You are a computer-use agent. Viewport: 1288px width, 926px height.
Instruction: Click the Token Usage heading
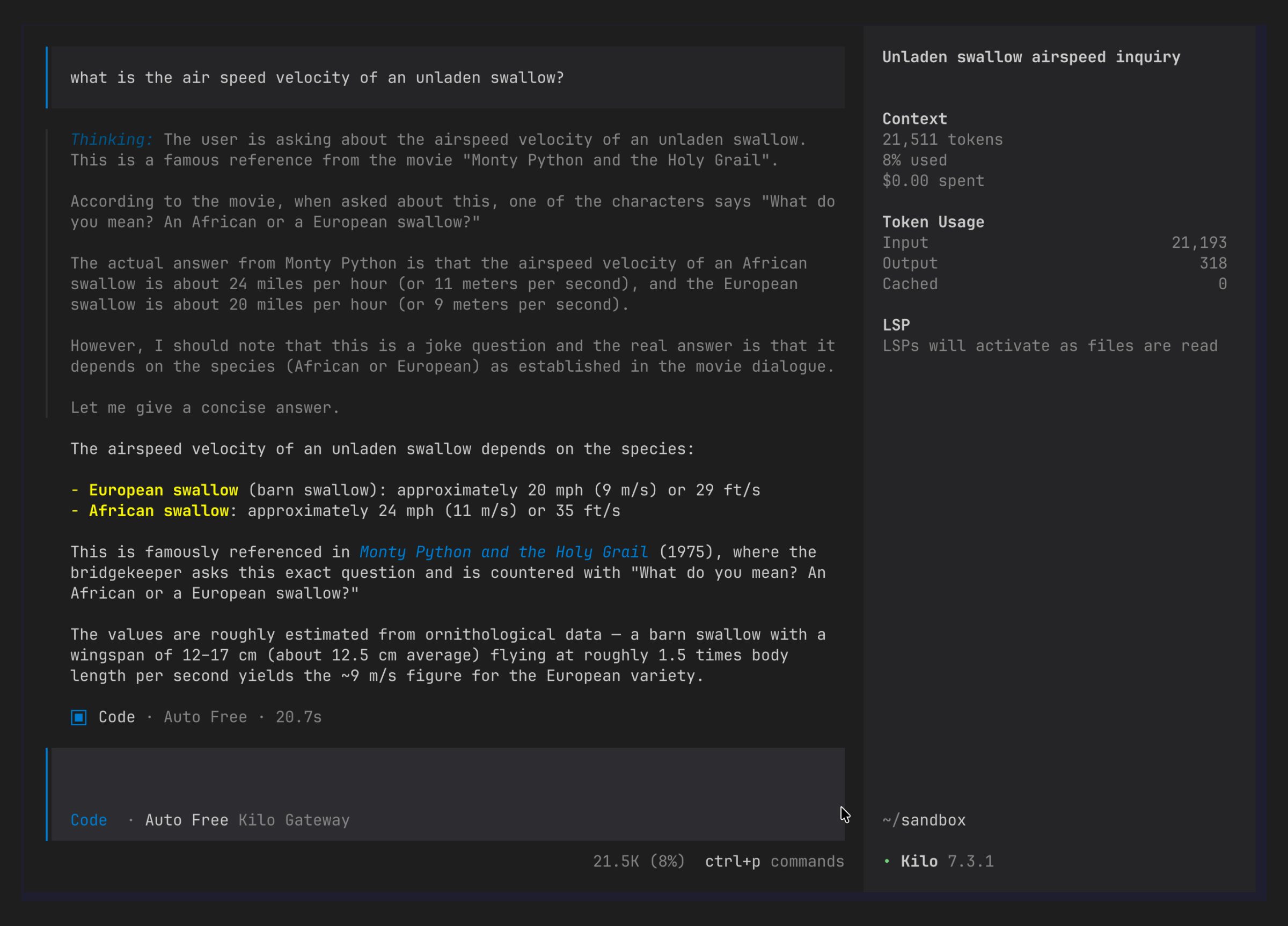coord(934,222)
